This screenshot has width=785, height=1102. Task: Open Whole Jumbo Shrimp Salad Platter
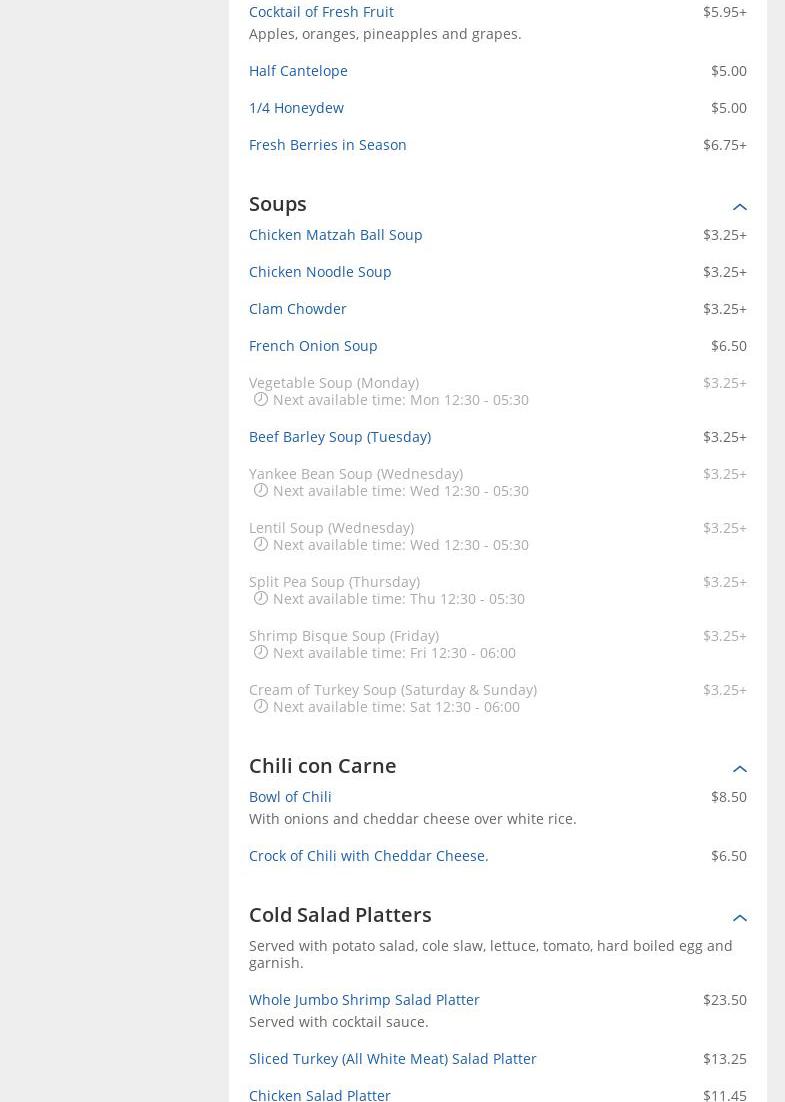(x=364, y=999)
